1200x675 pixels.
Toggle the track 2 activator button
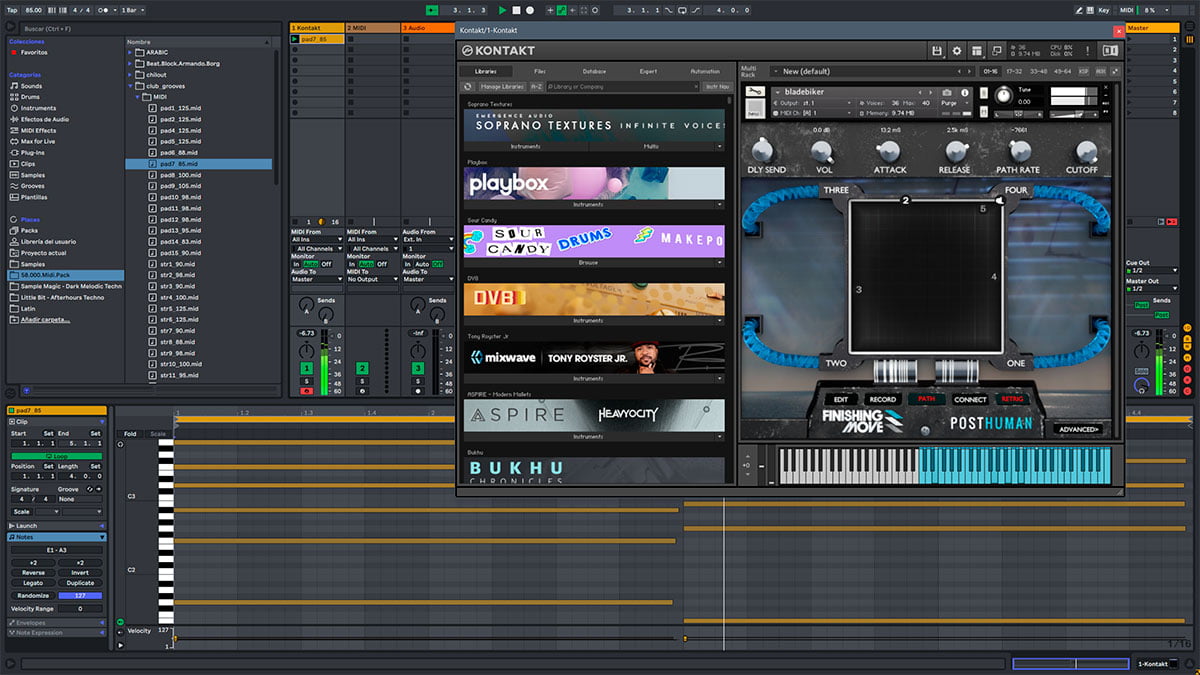coord(362,369)
